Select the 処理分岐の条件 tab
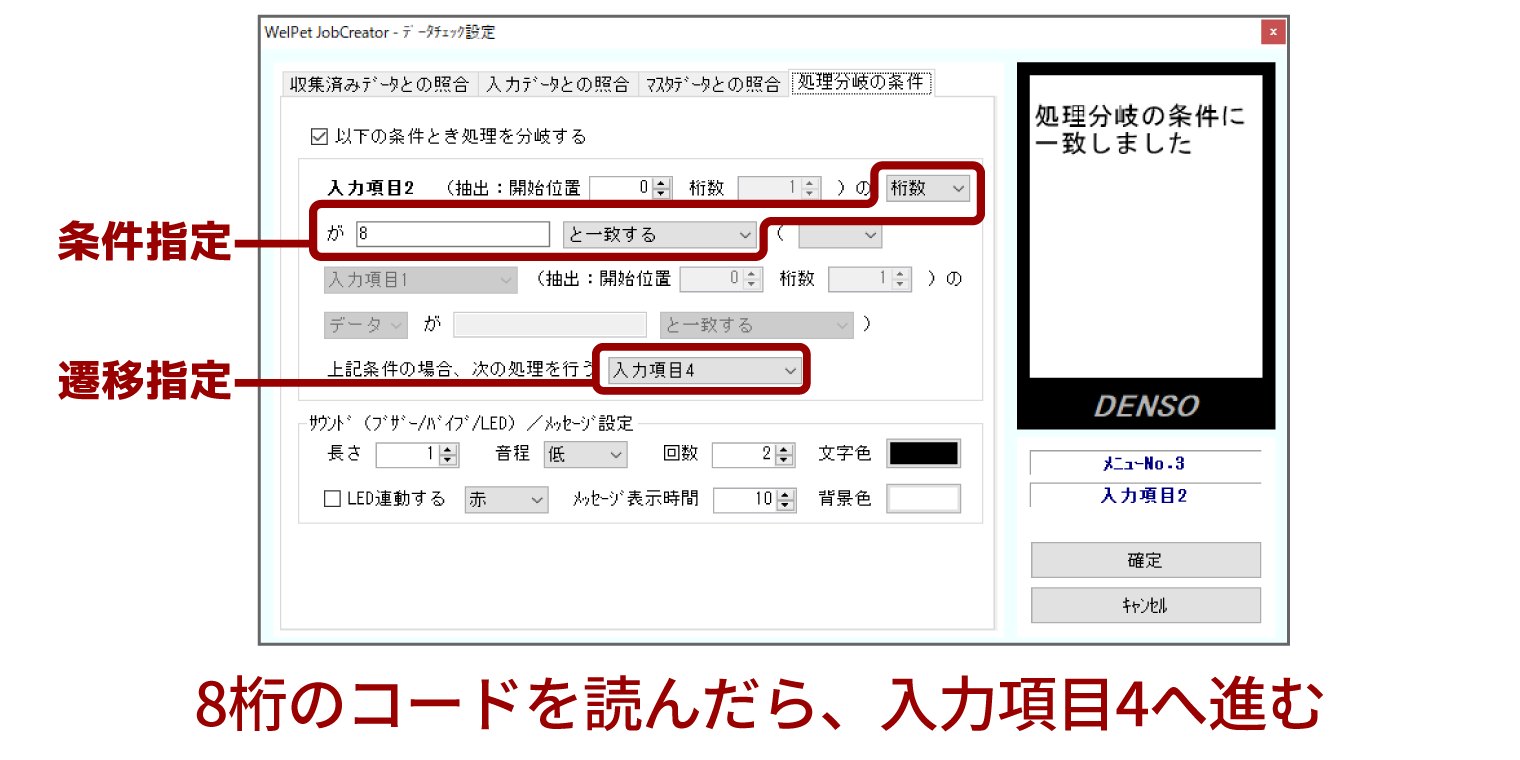 pos(861,82)
